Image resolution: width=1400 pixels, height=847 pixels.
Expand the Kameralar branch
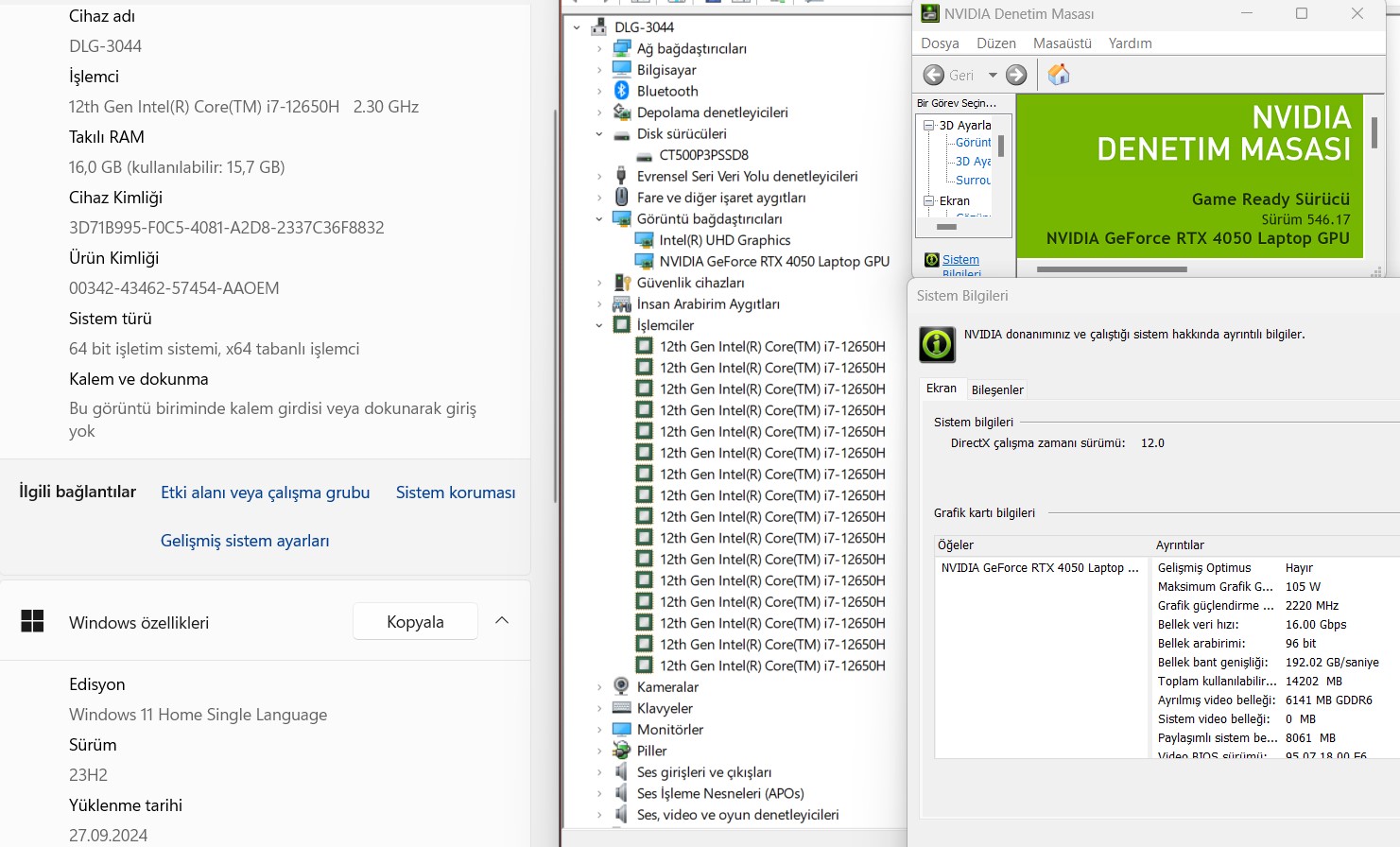tap(598, 687)
